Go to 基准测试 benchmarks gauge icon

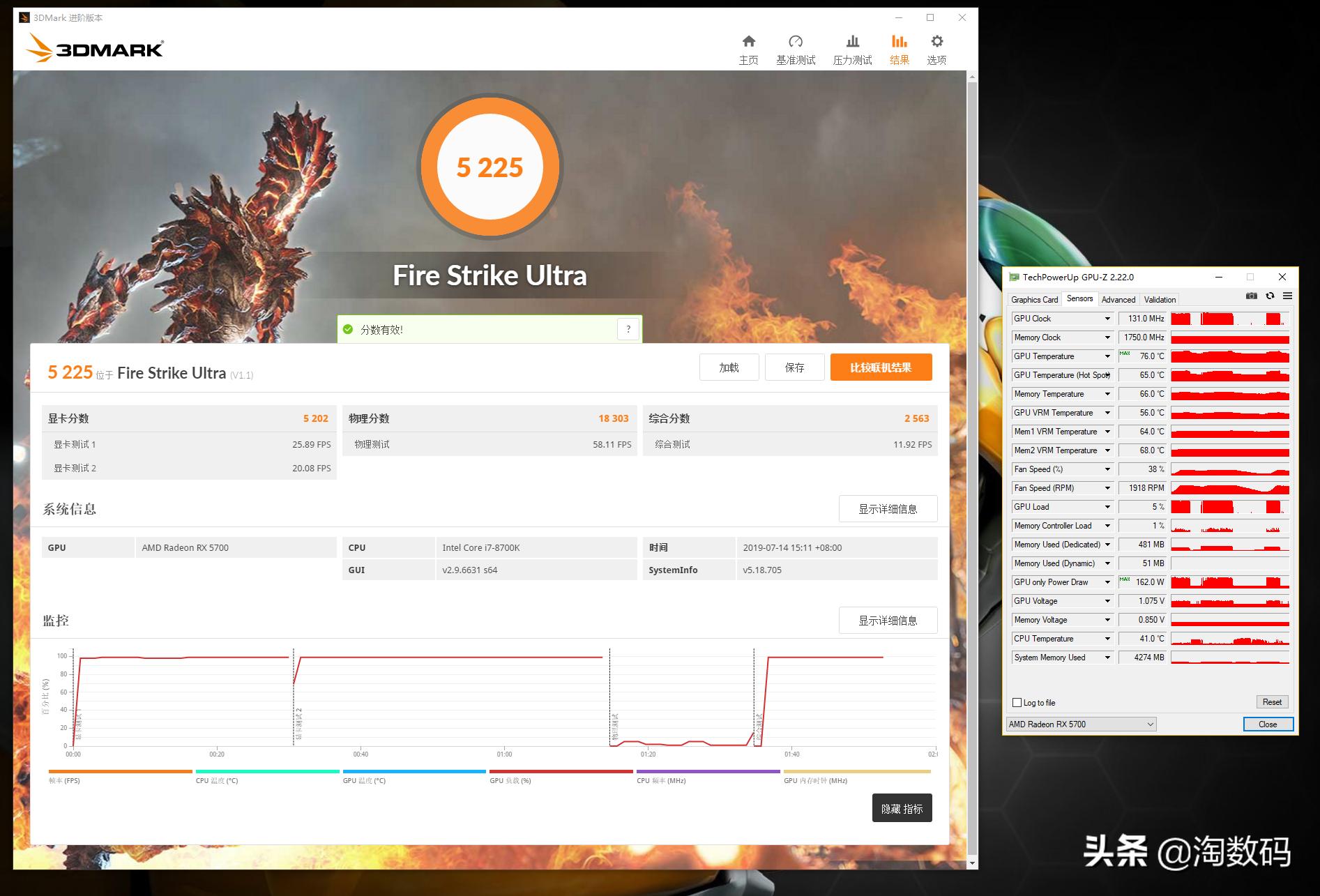pyautogui.click(x=795, y=42)
